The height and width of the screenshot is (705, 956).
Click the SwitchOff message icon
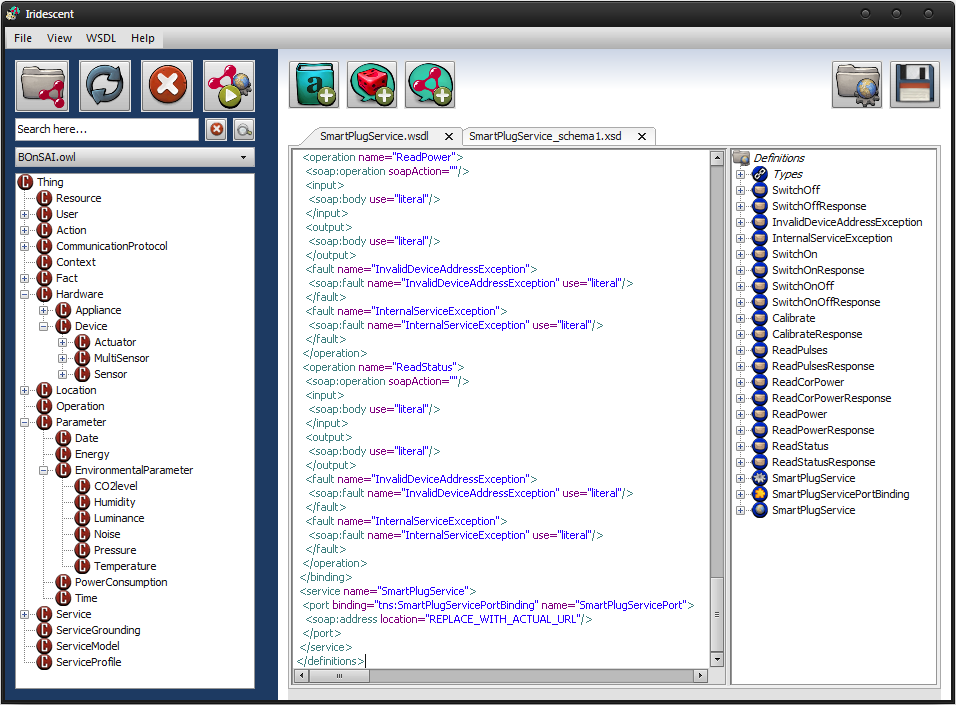[760, 190]
